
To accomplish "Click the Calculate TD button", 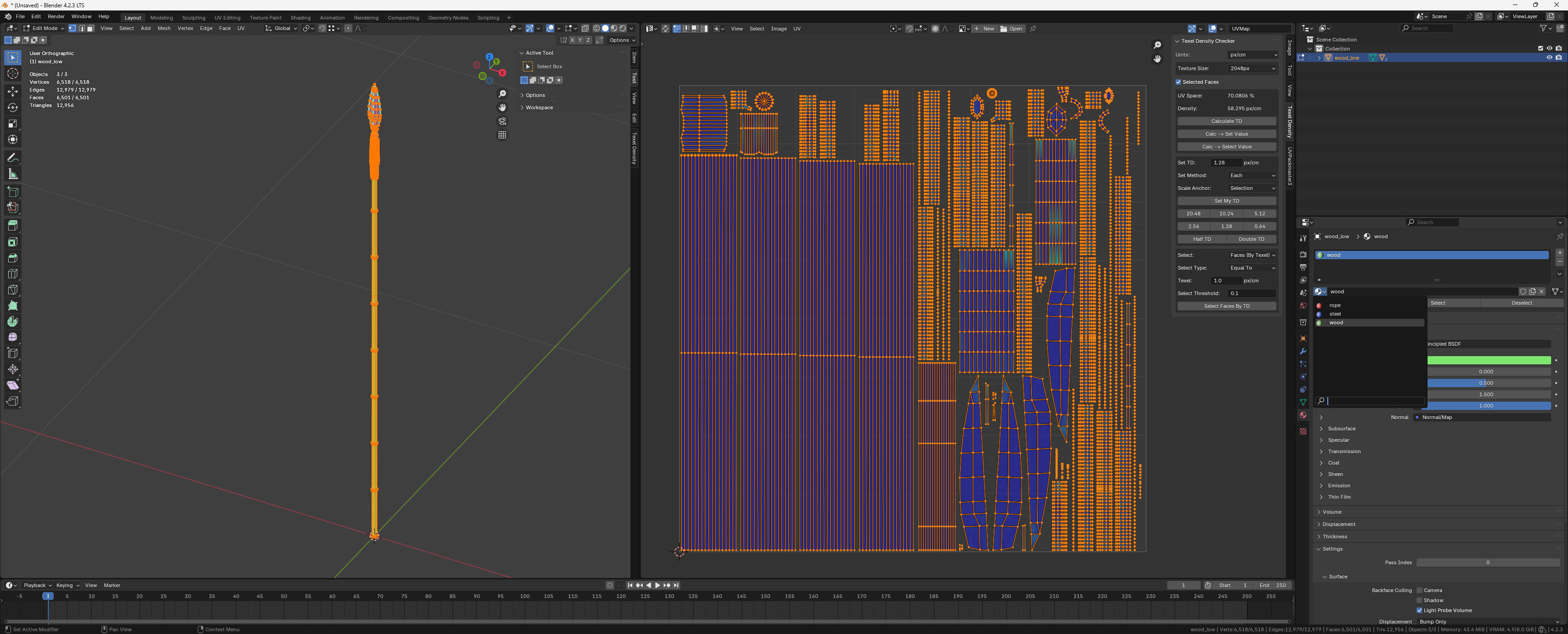I will coord(1226,121).
